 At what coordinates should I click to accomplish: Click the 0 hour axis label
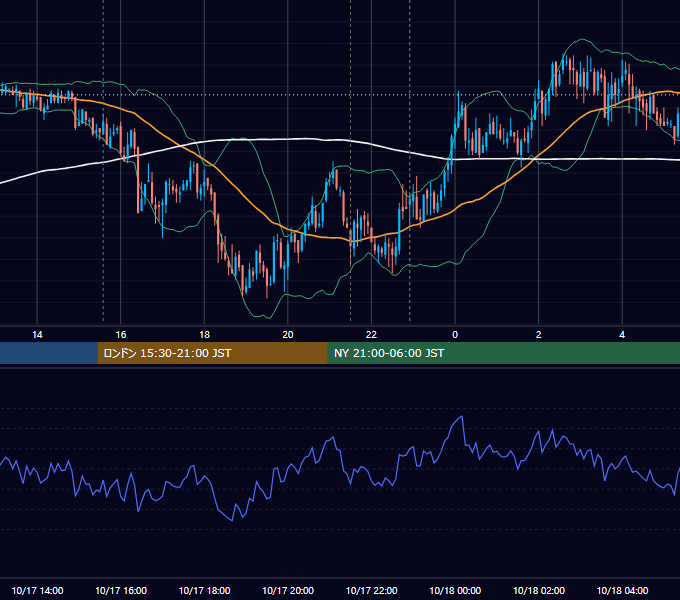coord(455,335)
